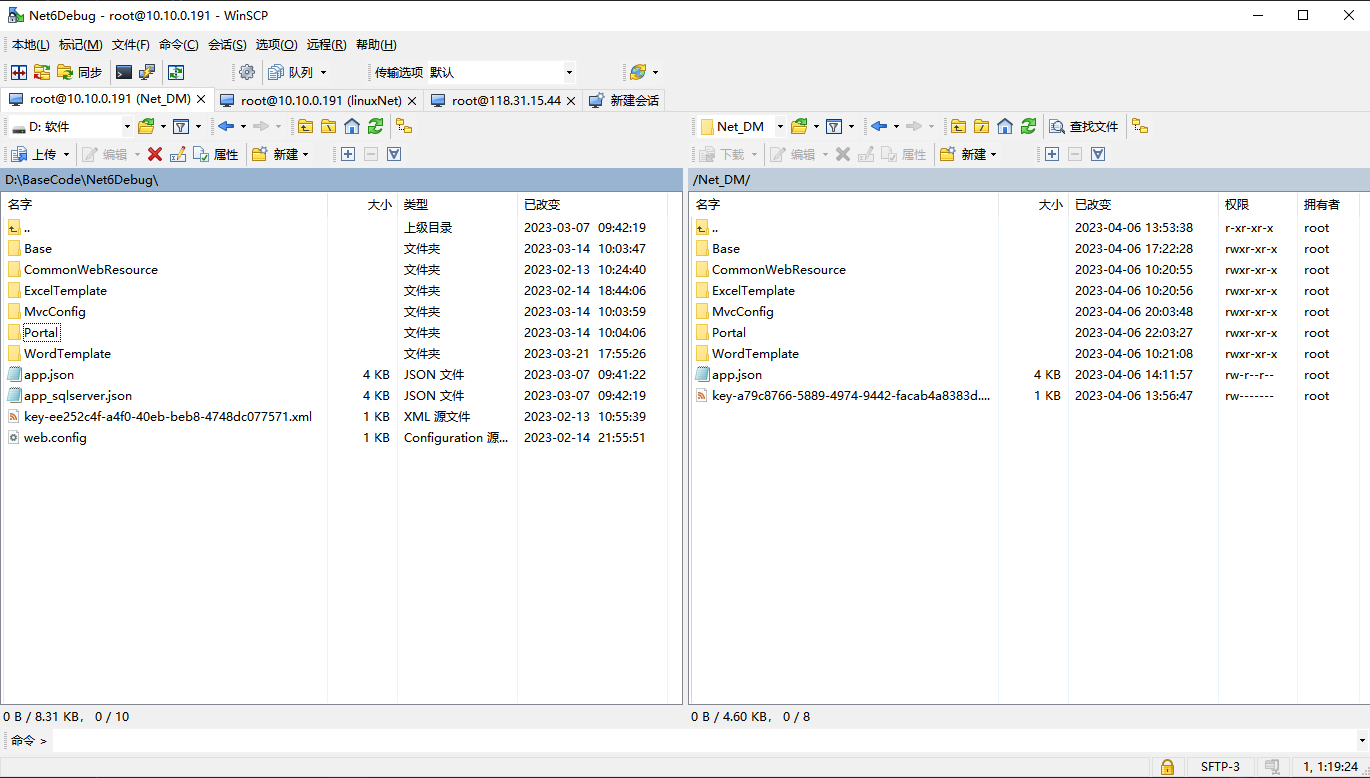Open the 标记(M) menu
1370x778 pixels.
(x=81, y=45)
